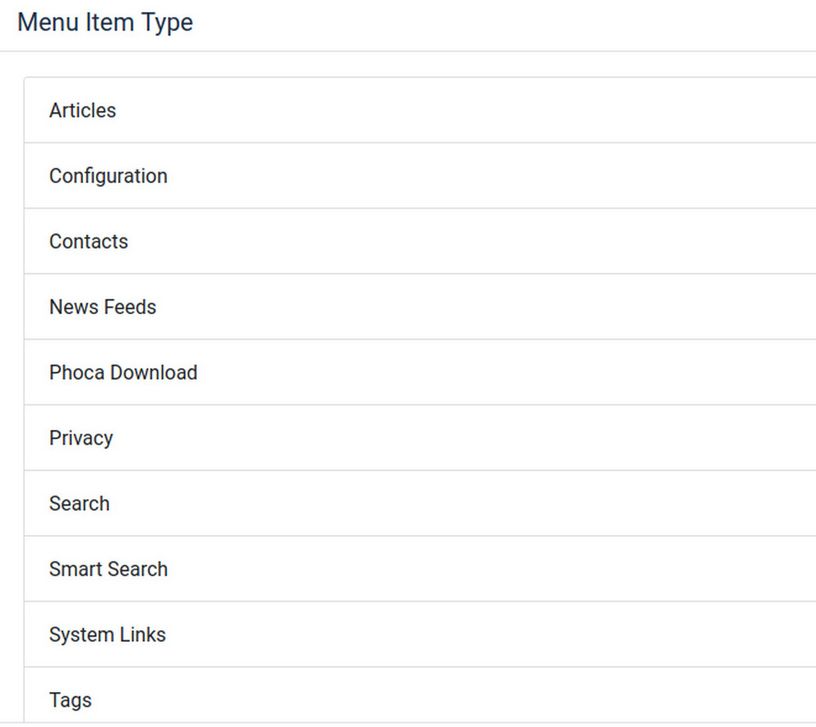Click the Articles label text
This screenshot has width=816, height=727.
point(82,111)
